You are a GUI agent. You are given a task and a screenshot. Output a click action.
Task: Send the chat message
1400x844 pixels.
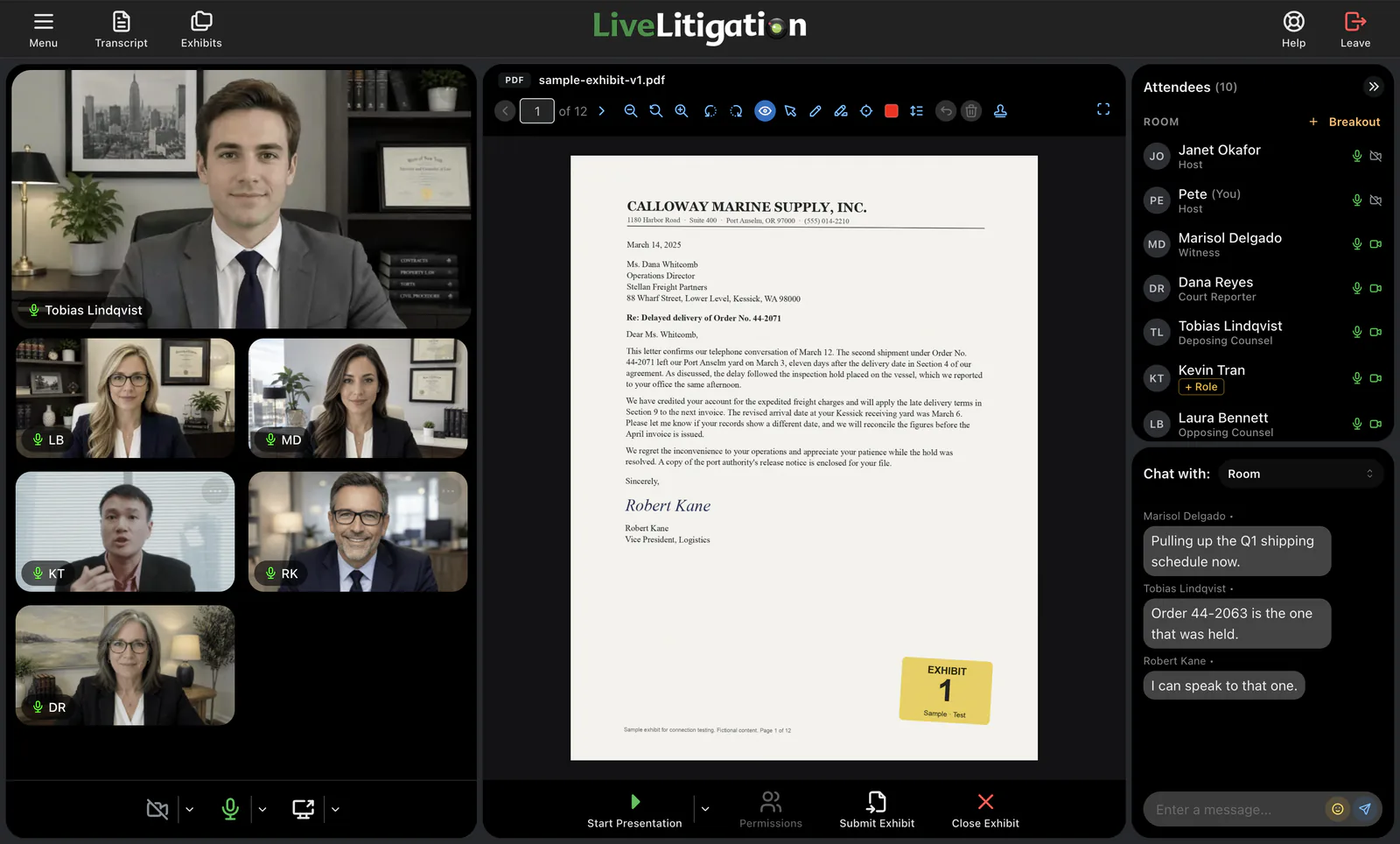pyautogui.click(x=1365, y=809)
